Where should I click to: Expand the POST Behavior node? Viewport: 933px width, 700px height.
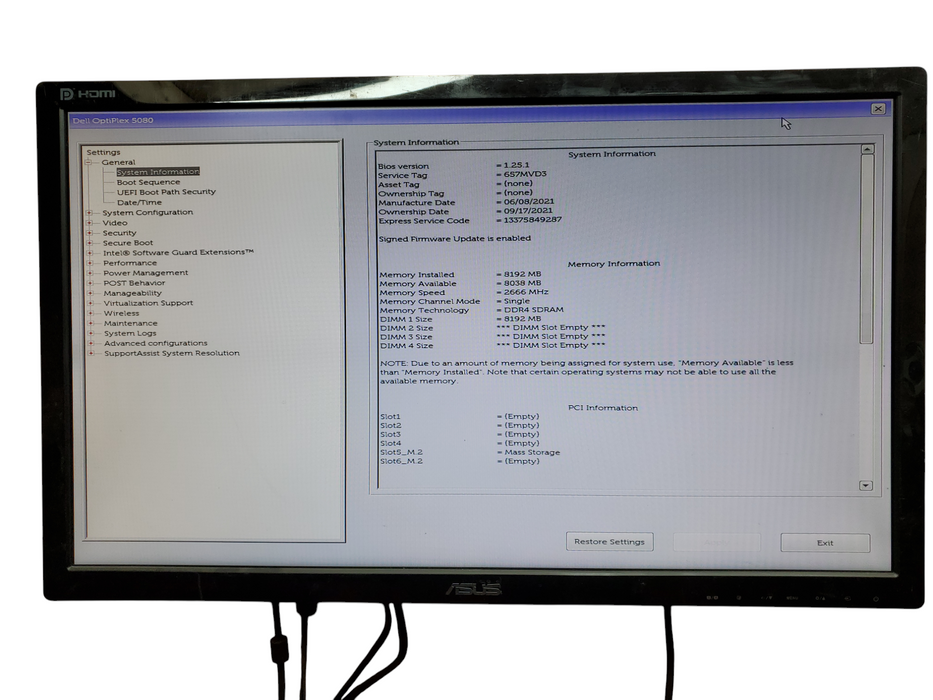[x=90, y=283]
